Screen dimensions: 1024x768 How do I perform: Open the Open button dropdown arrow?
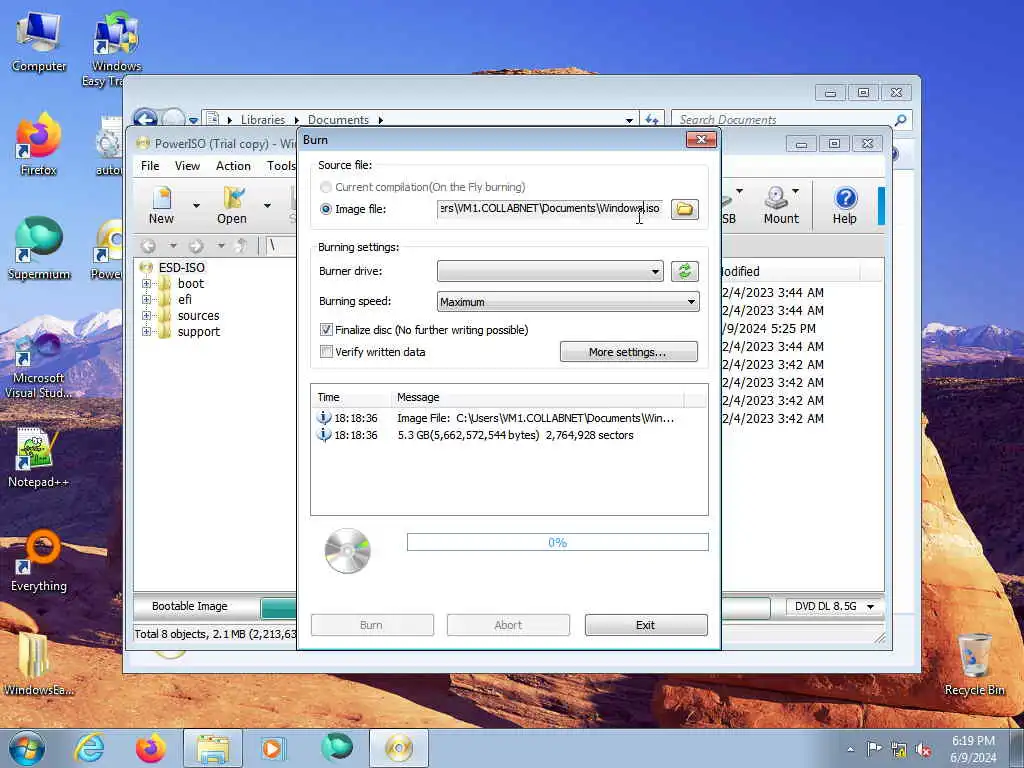pos(267,206)
